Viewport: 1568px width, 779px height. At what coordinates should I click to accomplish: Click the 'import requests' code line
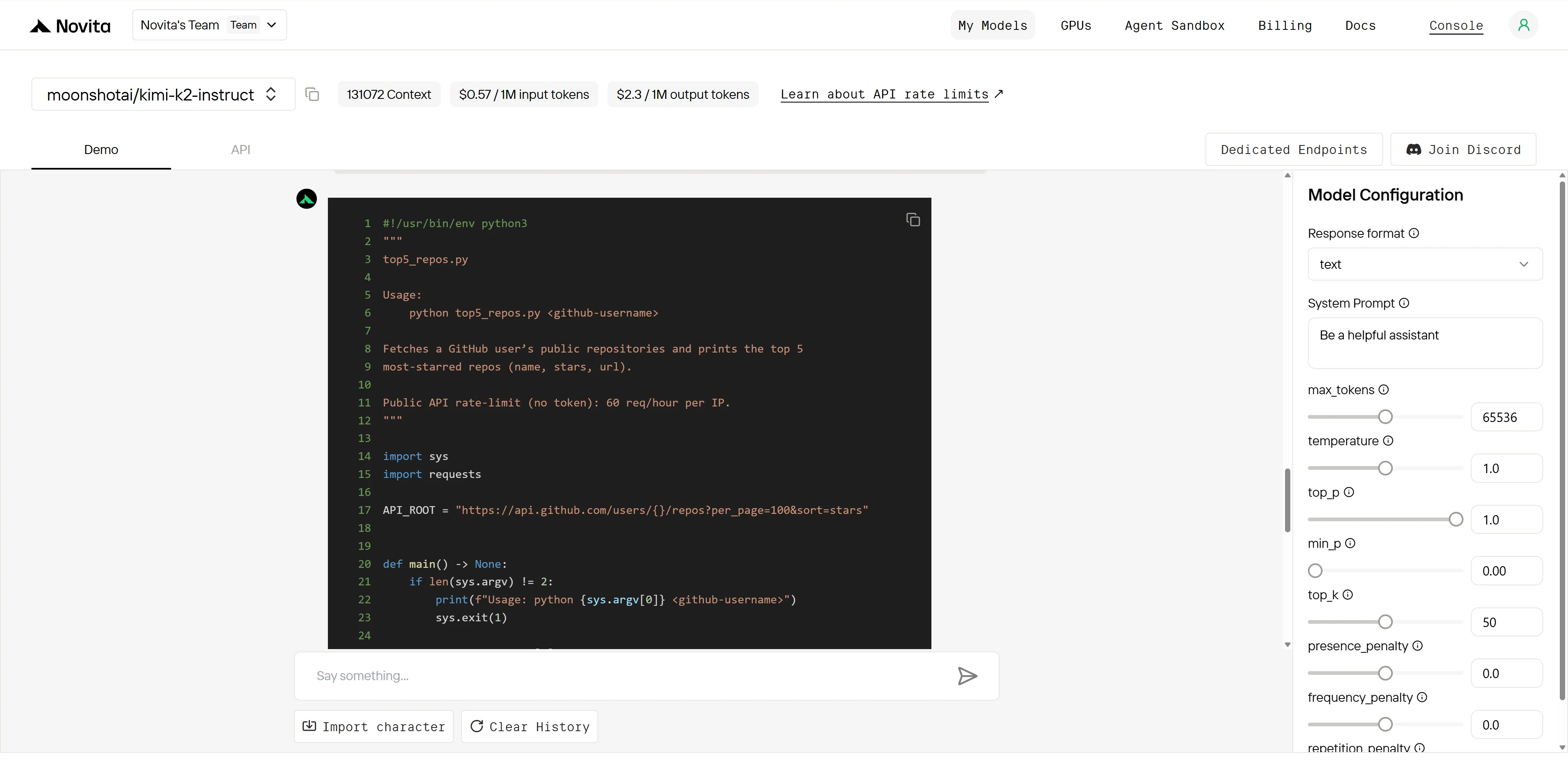(x=432, y=474)
